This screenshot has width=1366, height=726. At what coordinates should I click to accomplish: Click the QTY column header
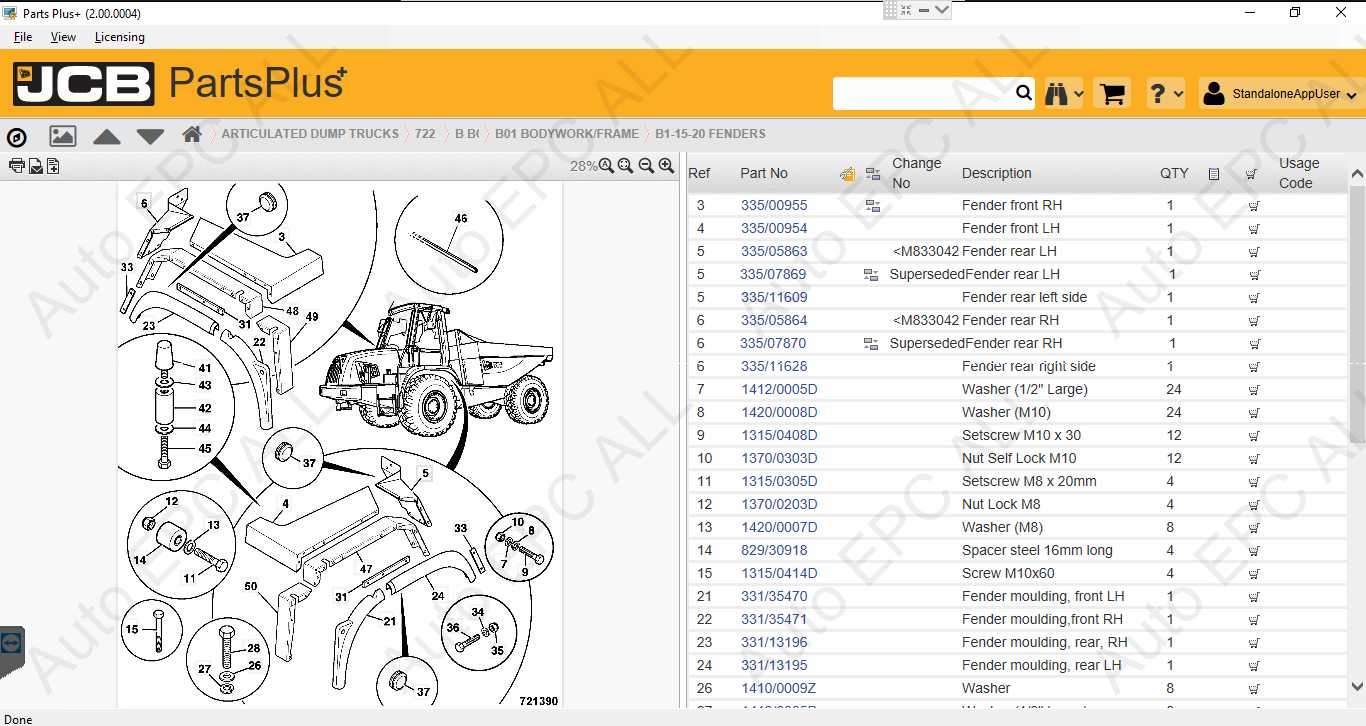[x=1174, y=174]
